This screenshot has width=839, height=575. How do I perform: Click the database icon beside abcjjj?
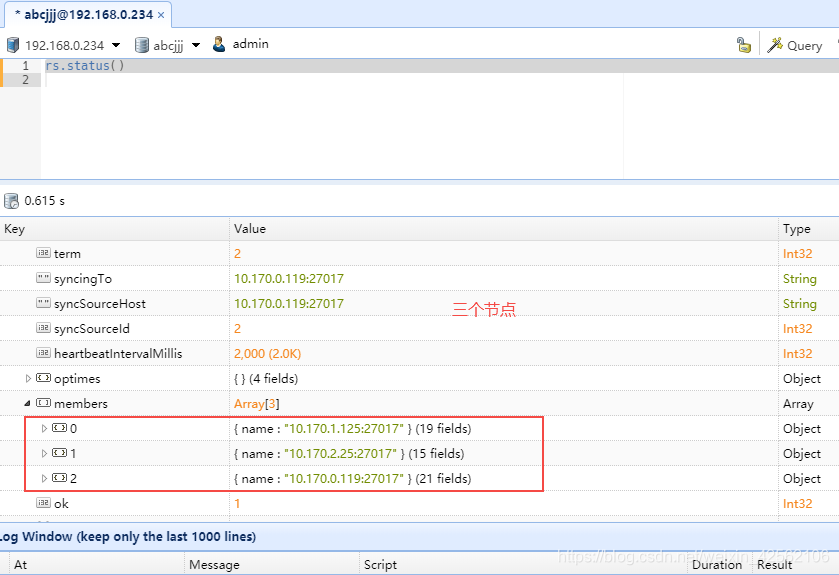tap(142, 45)
